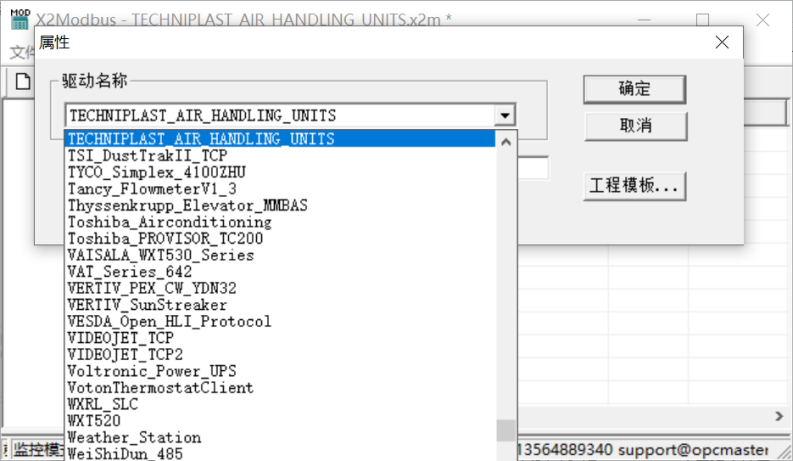This screenshot has height=461, width=793.
Task: Select VAT_Series_642 driver
Action: pos(281,272)
